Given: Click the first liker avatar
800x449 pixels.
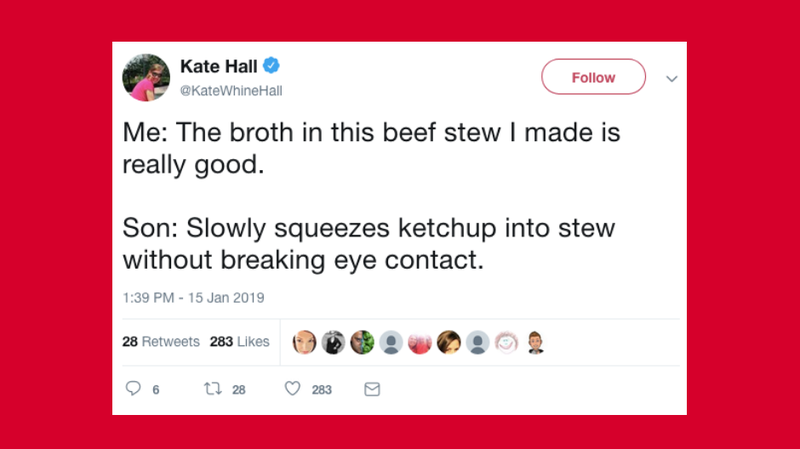Looking at the screenshot, I should tap(304, 342).
